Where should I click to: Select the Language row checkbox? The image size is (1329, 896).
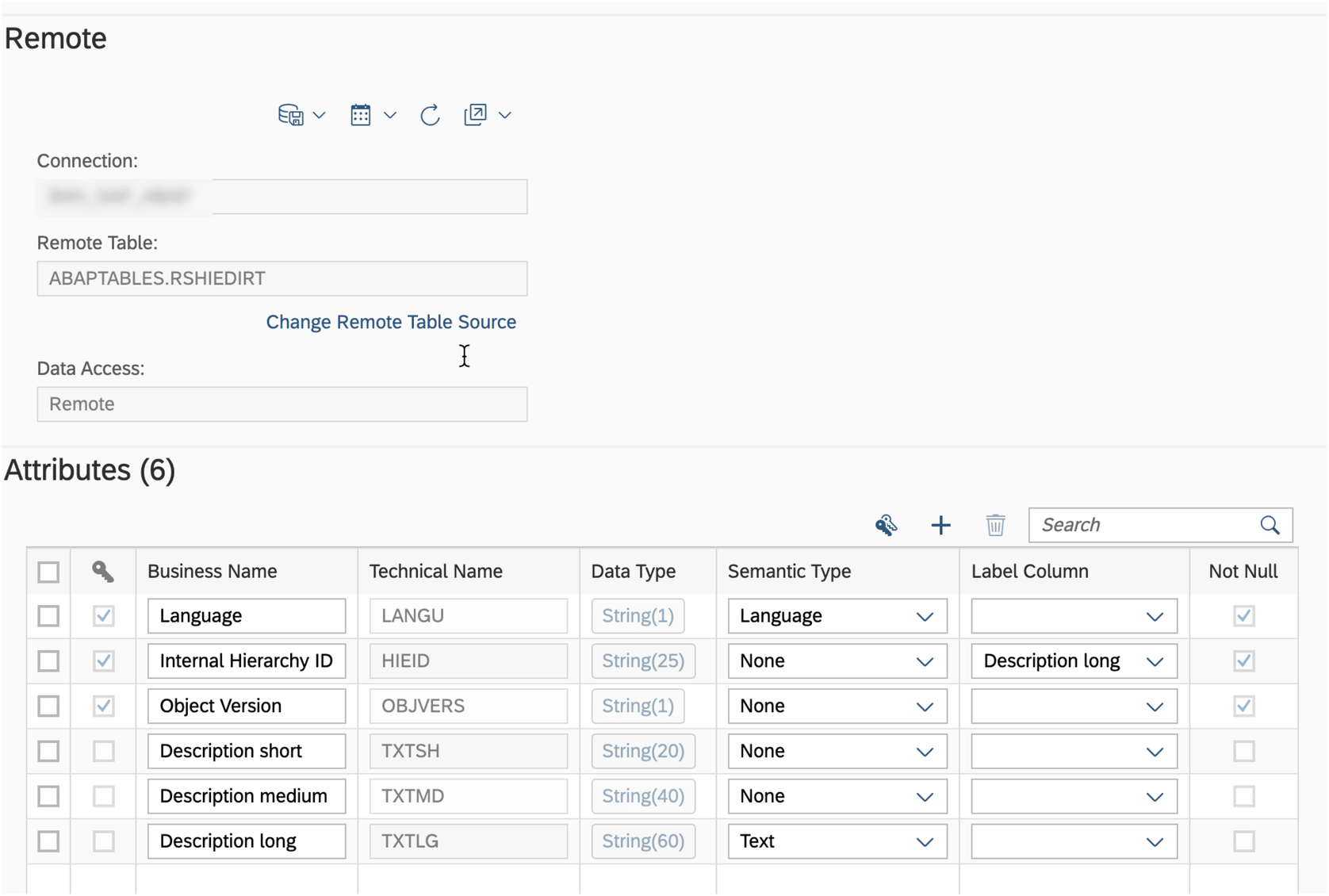tap(48, 615)
